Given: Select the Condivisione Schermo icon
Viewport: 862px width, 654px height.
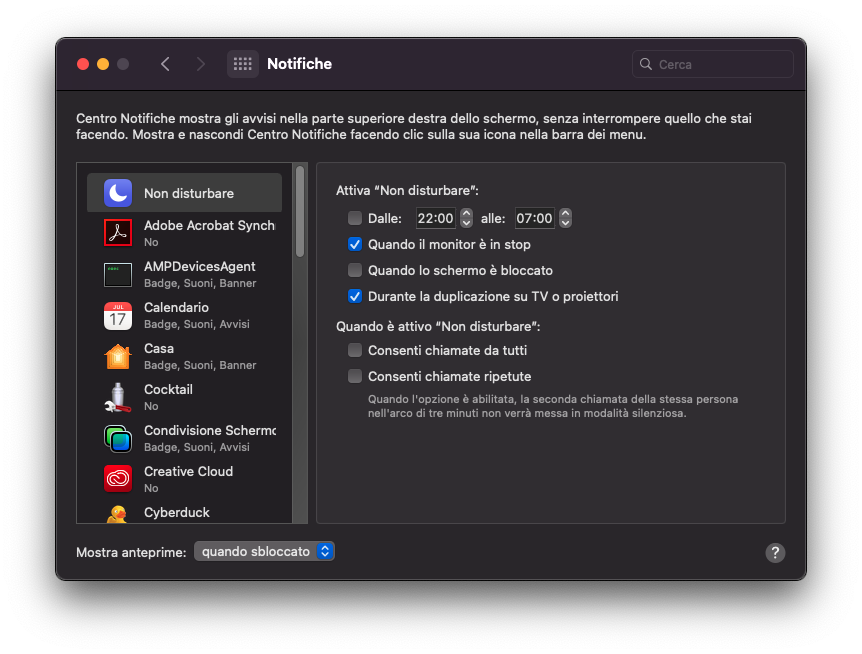Looking at the screenshot, I should point(118,438).
